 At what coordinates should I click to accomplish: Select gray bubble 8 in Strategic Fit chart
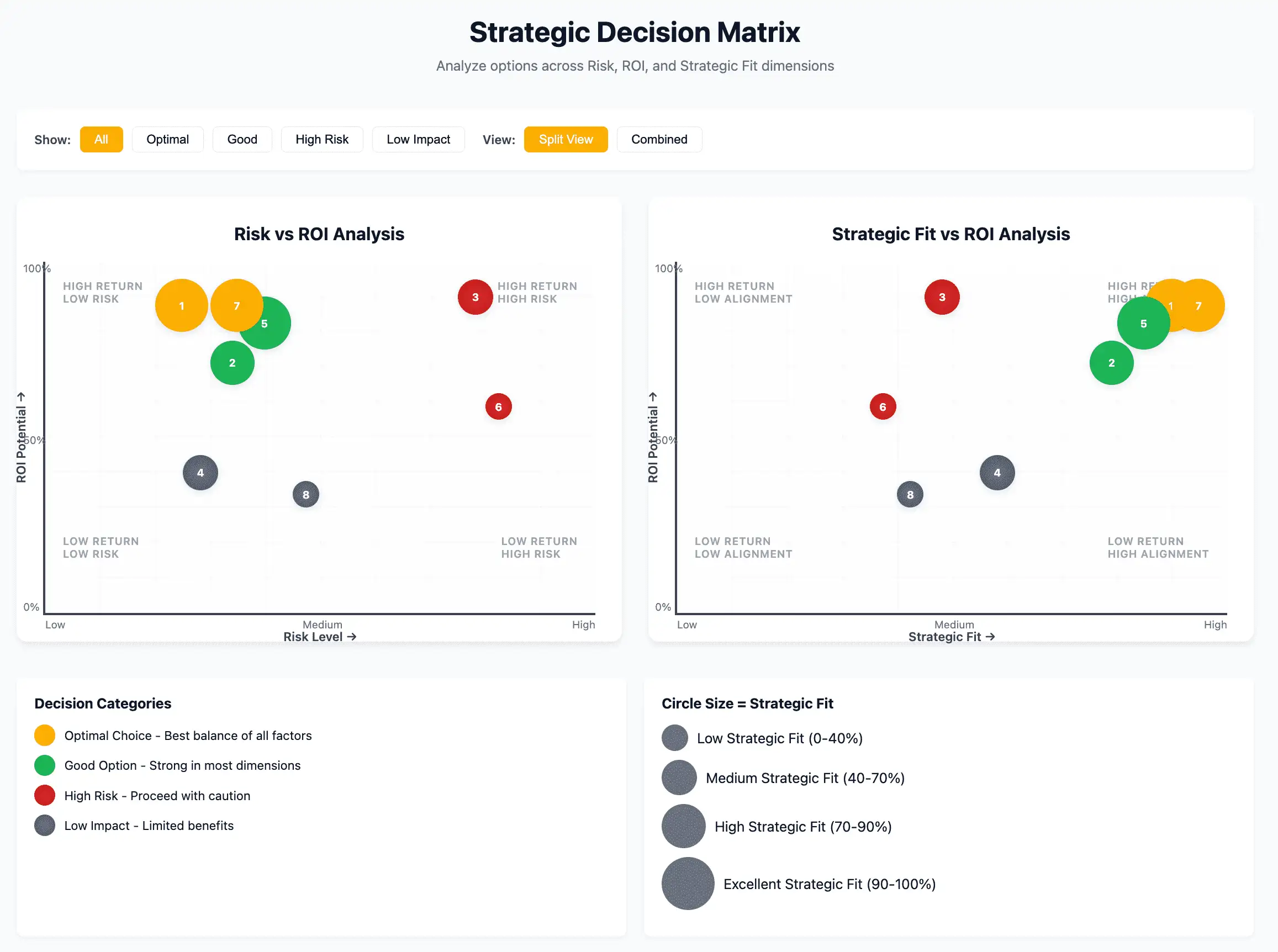pyautogui.click(x=909, y=494)
